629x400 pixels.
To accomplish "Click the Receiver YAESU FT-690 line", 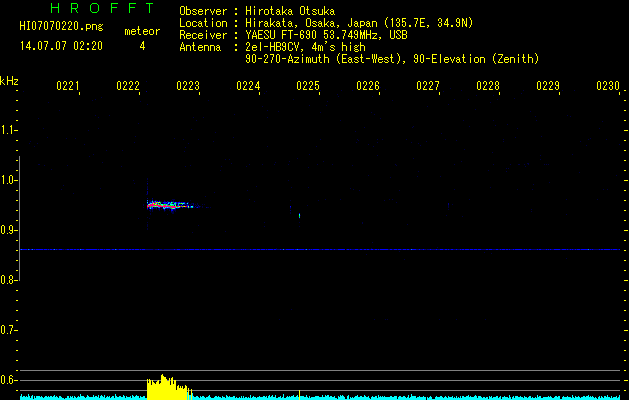I will click(x=293, y=35).
